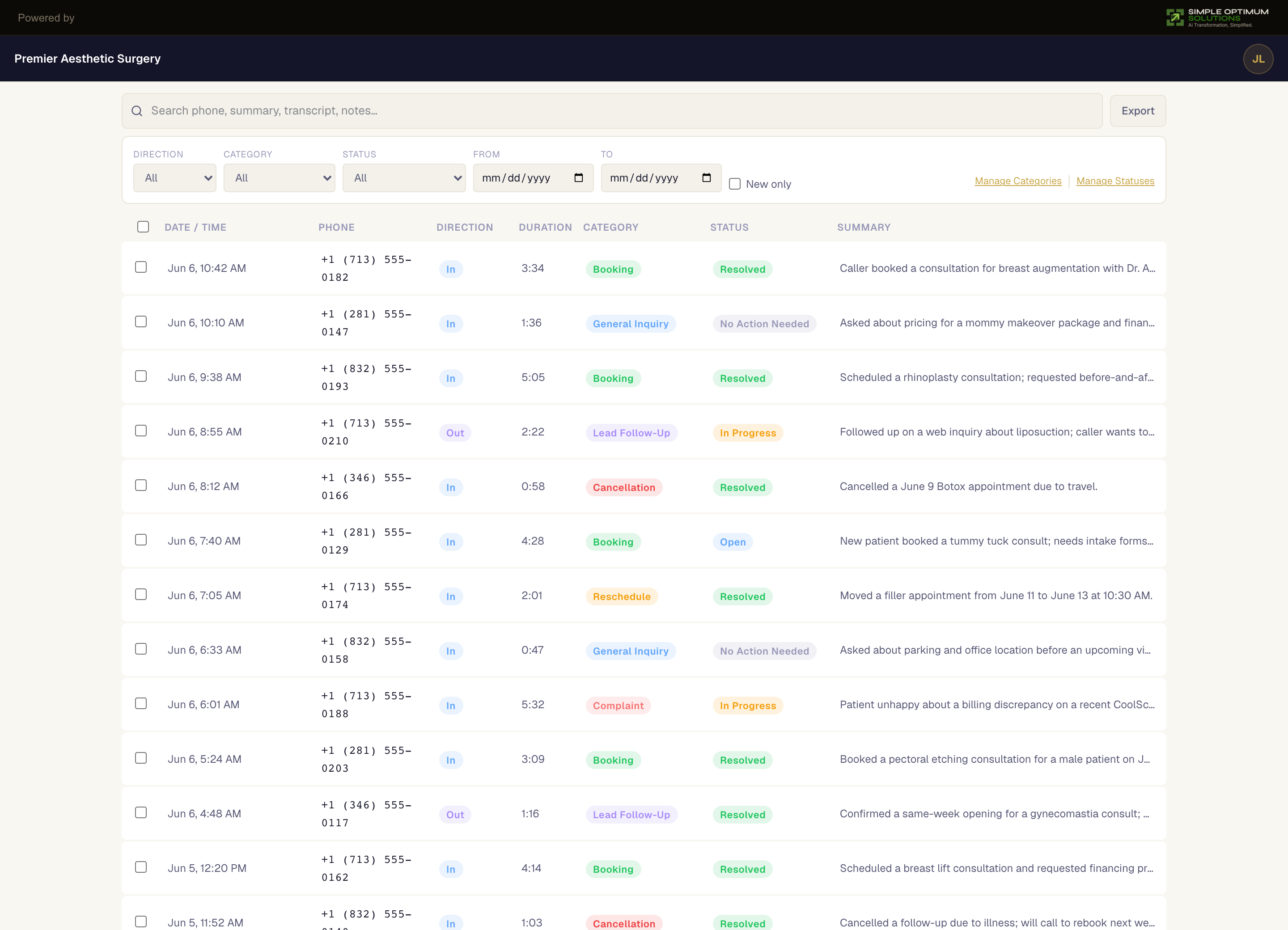1288x930 pixels.
Task: Click the Date / Time column header
Action: coord(195,227)
